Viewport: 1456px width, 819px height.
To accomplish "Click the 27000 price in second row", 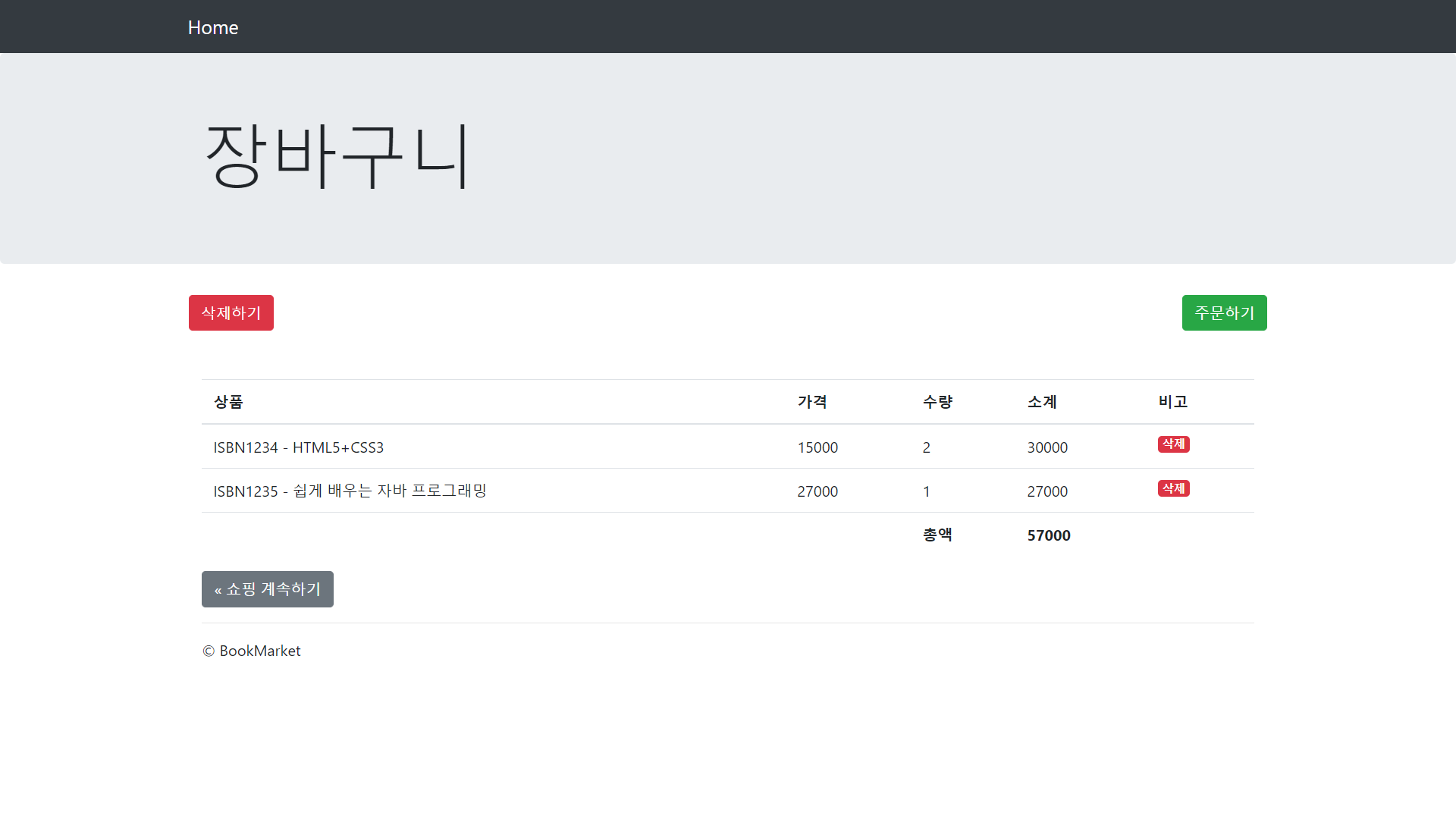I will coord(817,491).
